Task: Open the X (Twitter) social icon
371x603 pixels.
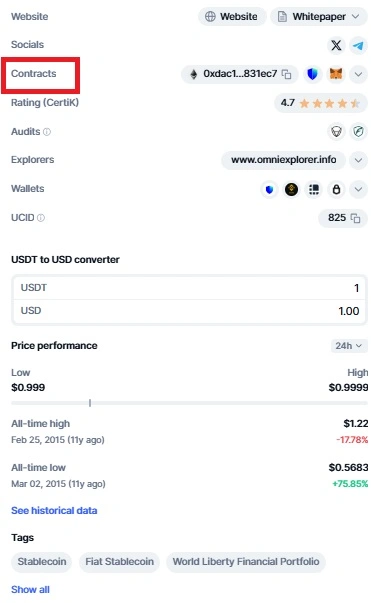Action: click(x=336, y=45)
